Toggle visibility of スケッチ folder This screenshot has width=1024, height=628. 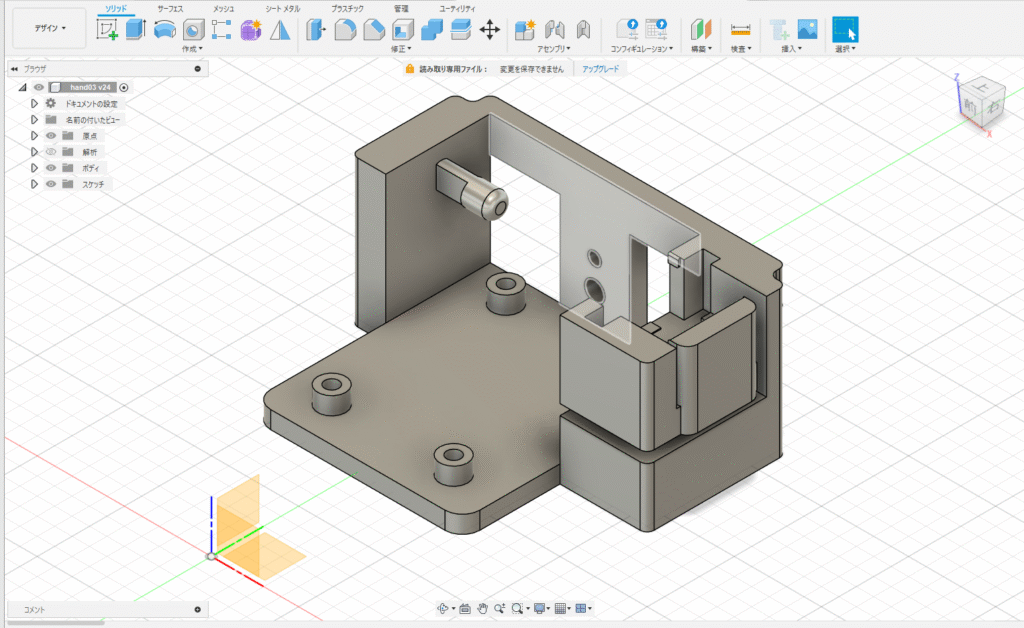[x=50, y=184]
